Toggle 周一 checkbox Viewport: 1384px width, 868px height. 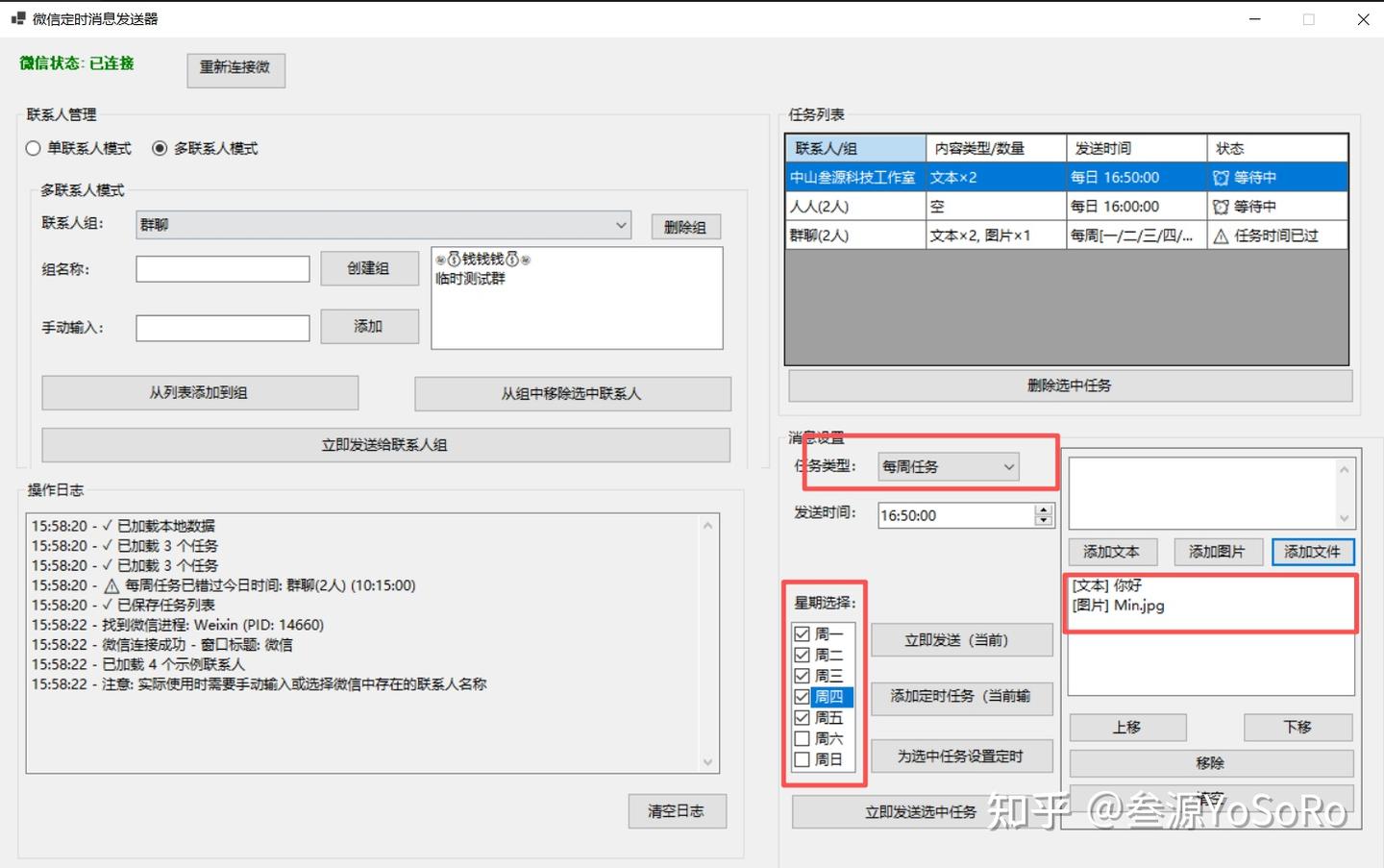tap(802, 633)
